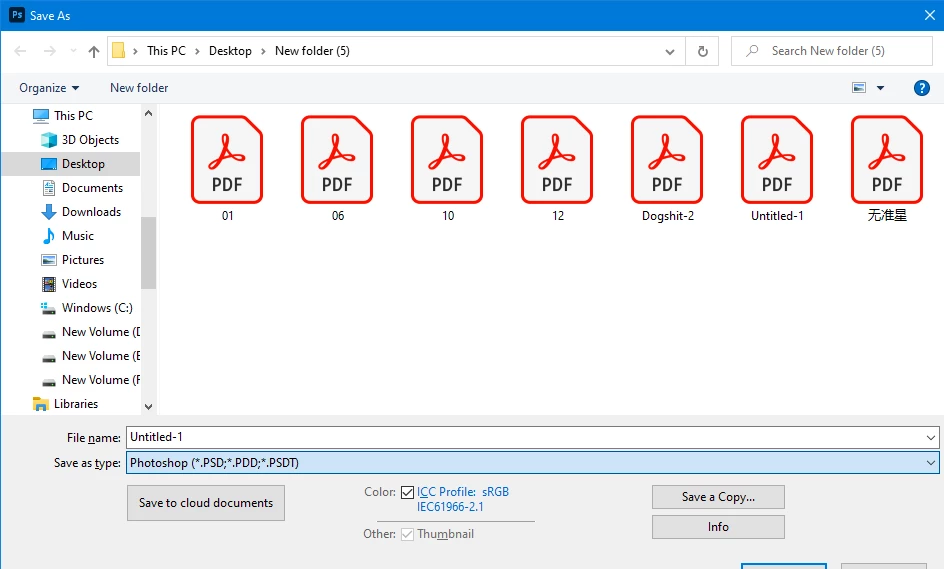Click the Photoshop icon in title bar

pyautogui.click(x=17, y=15)
